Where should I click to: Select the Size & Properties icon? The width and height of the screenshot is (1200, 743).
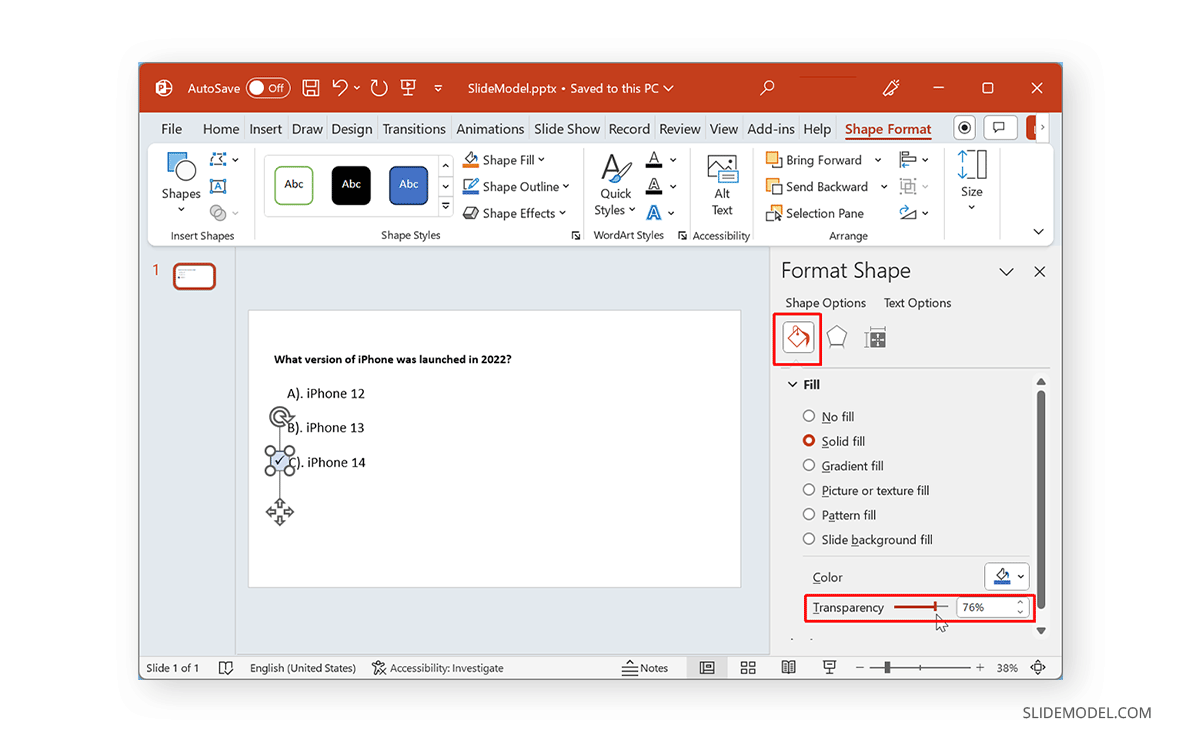tap(875, 338)
